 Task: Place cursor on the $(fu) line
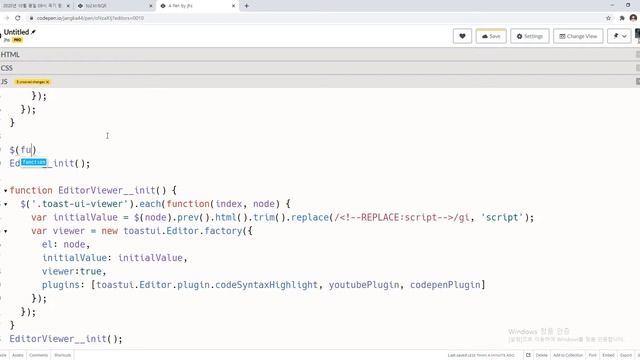click(23, 150)
